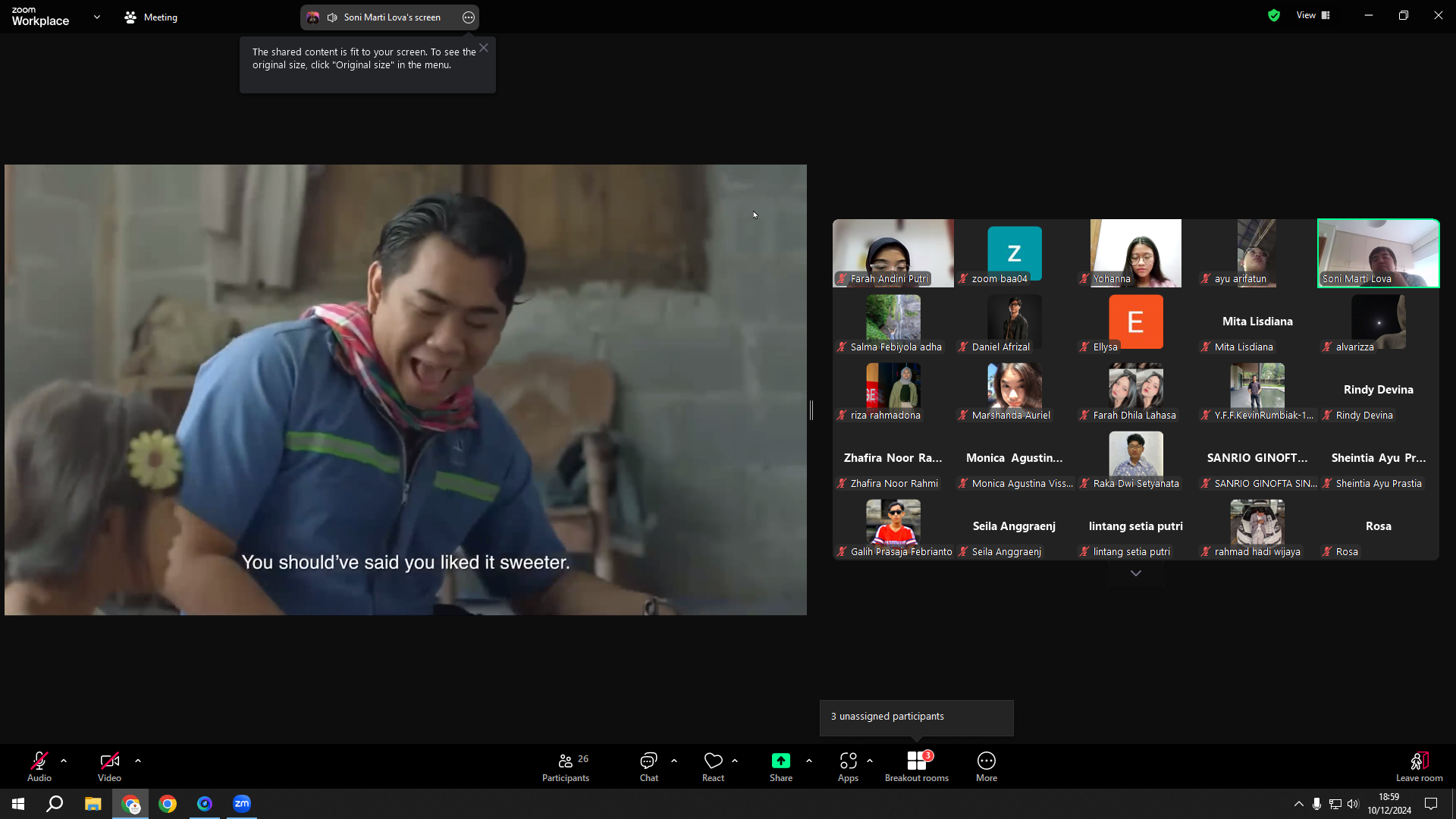Click Leave room button
Viewport: 1456px width, 819px height.
point(1420,766)
